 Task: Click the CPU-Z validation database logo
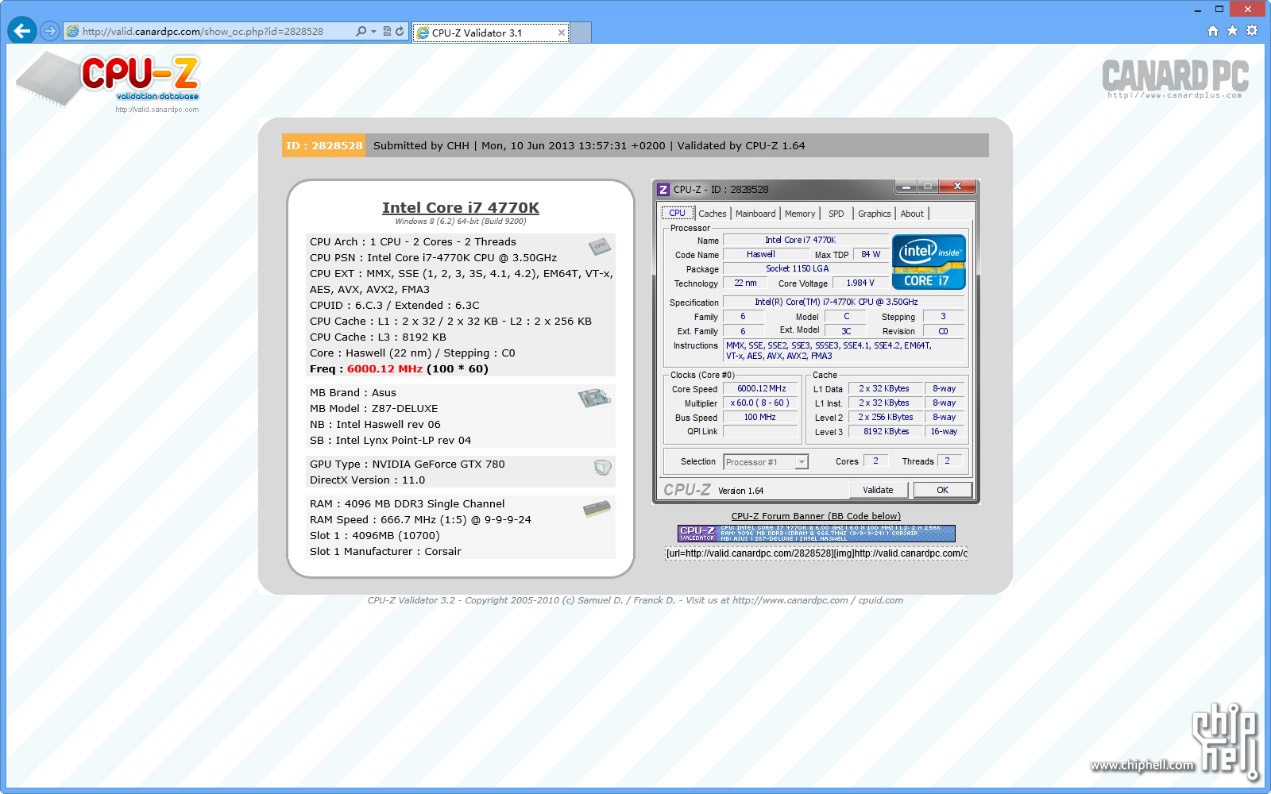tap(109, 80)
